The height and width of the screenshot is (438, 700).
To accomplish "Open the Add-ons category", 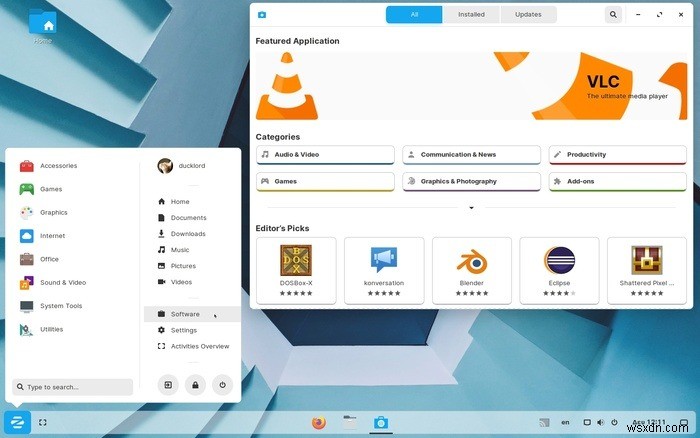I will 617,182.
